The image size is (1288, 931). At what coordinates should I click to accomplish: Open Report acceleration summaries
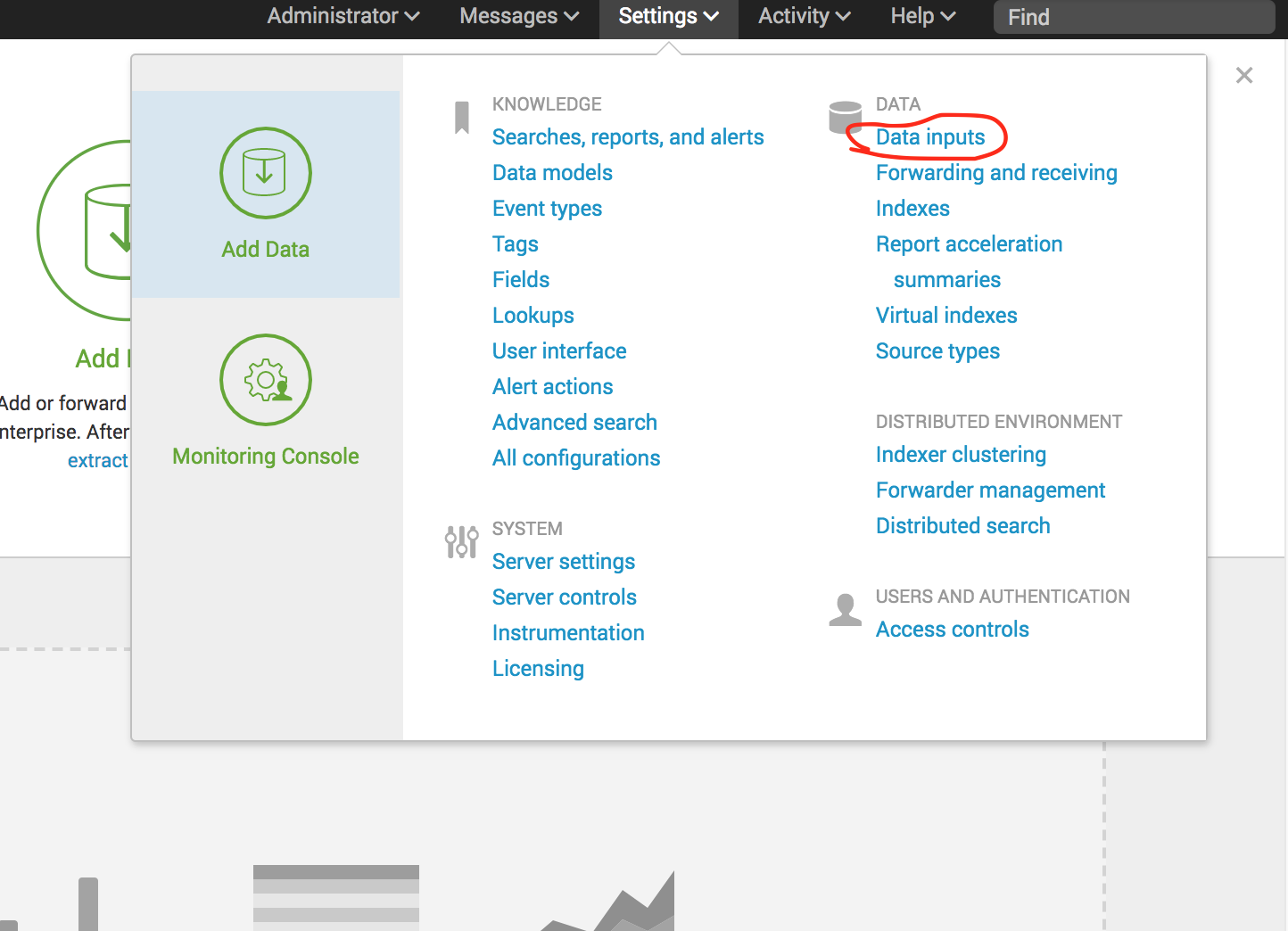pyautogui.click(x=969, y=262)
